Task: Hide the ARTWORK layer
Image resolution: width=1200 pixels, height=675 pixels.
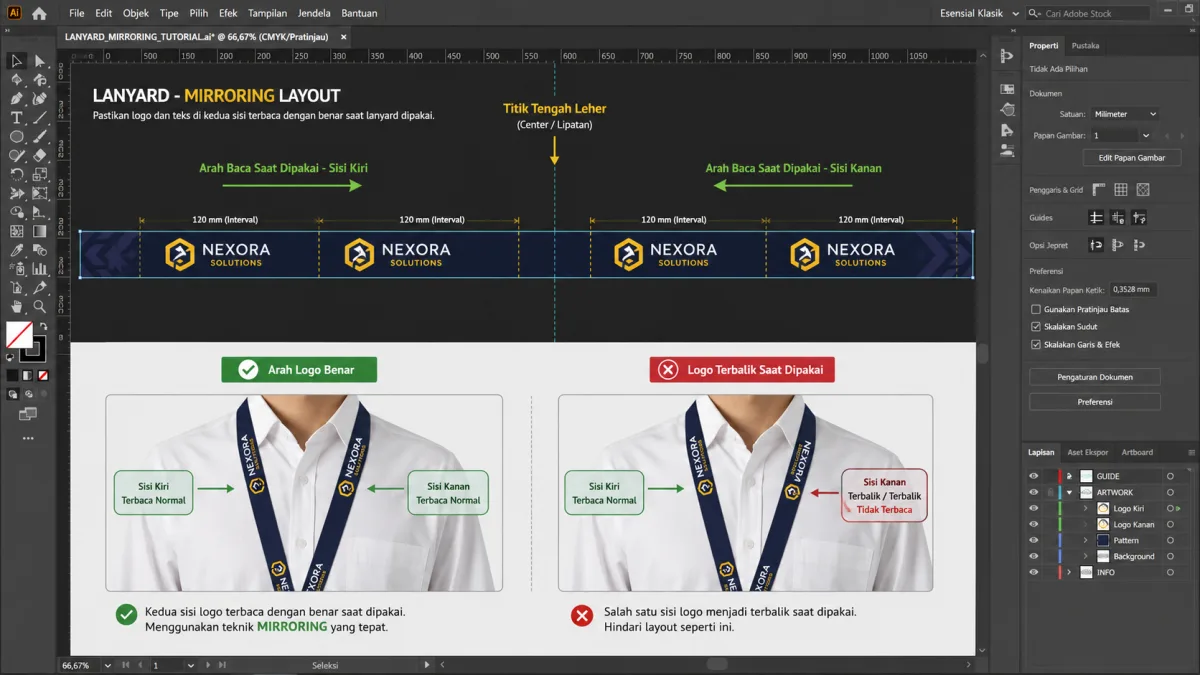Action: 1034,492
